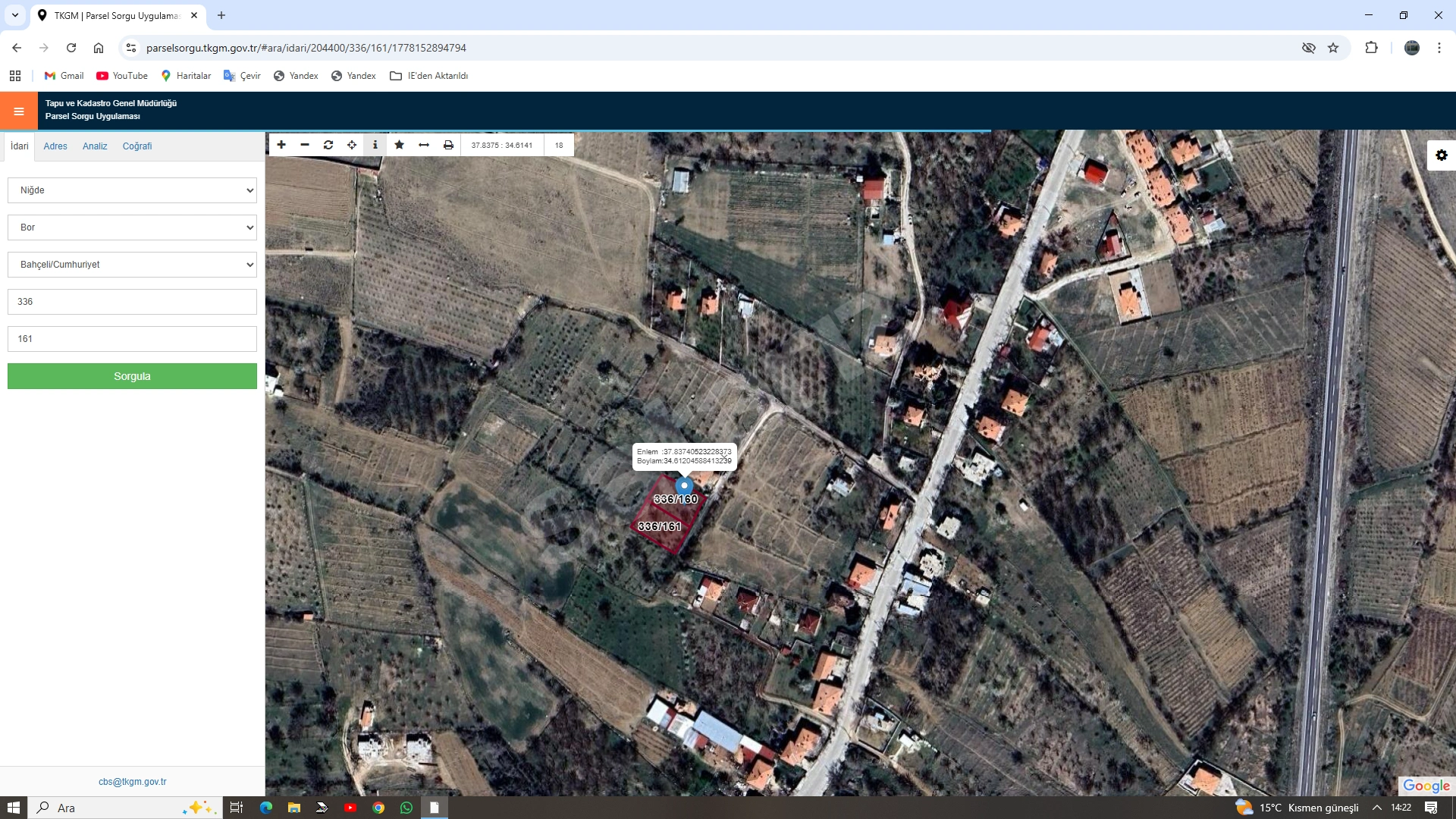Expand the Bor district dropdown
1456x819 pixels.
click(x=132, y=227)
